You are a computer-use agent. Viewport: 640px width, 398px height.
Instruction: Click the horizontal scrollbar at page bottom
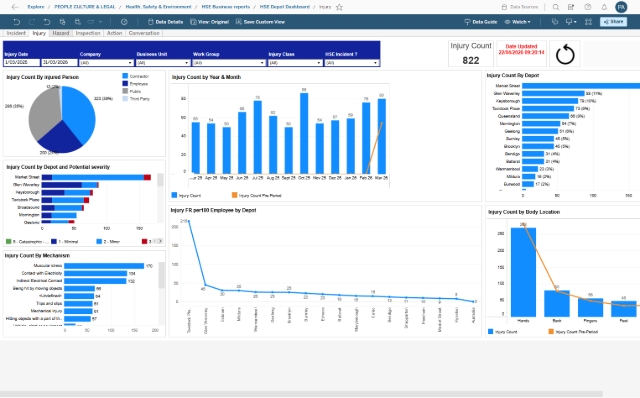[301, 394]
